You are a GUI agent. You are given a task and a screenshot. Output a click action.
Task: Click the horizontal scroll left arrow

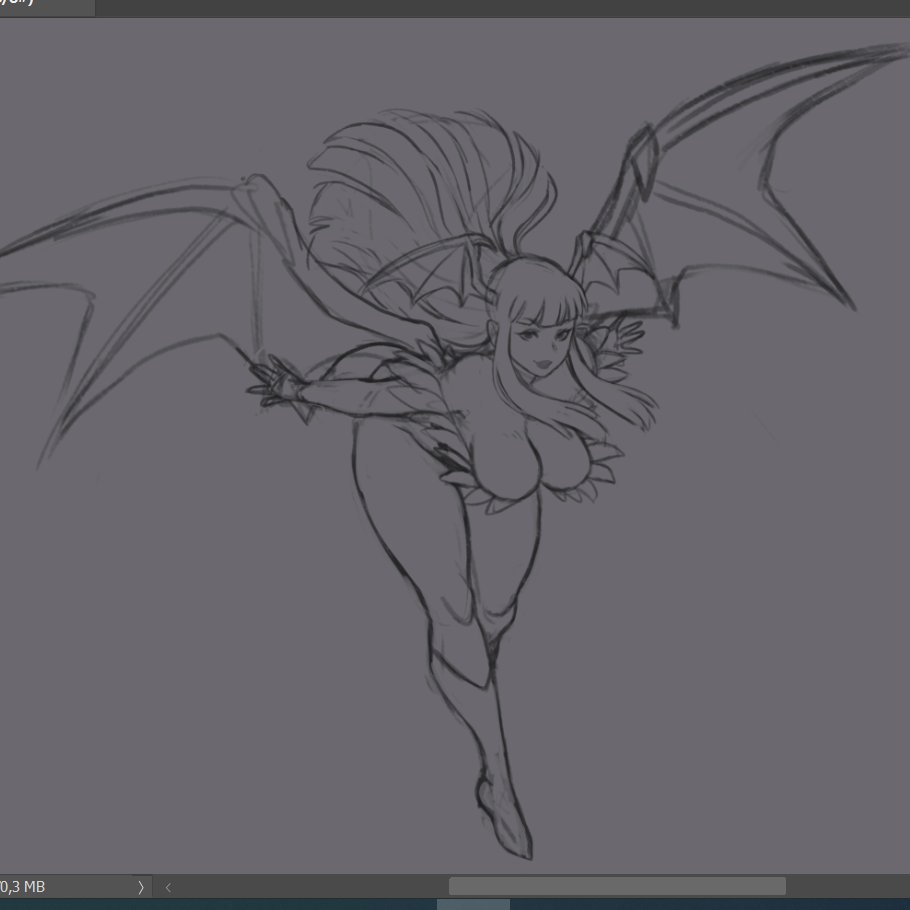[x=168, y=887]
